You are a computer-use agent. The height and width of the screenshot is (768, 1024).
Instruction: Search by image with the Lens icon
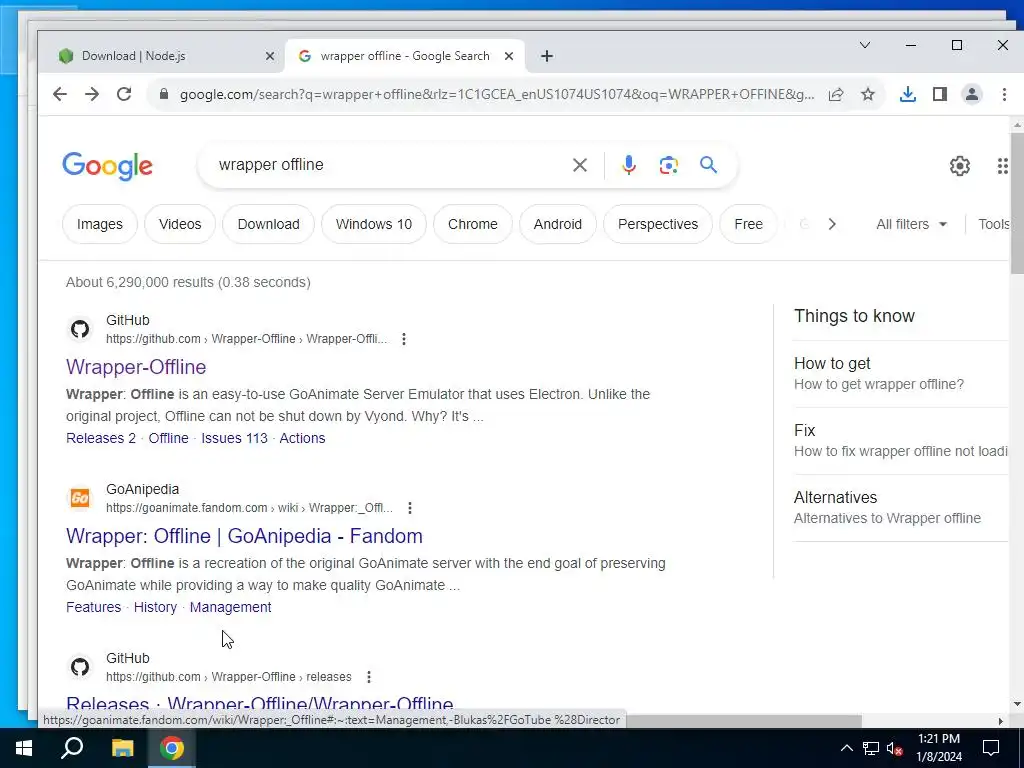pyautogui.click(x=669, y=165)
